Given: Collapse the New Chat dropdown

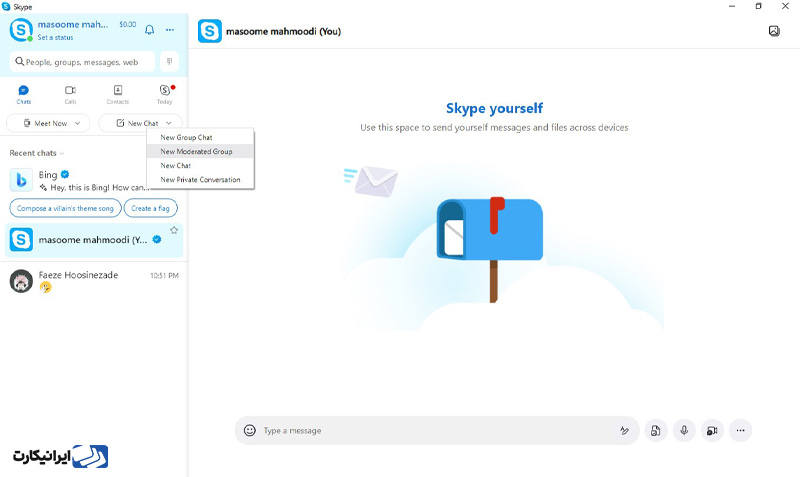Looking at the screenshot, I should (168, 123).
